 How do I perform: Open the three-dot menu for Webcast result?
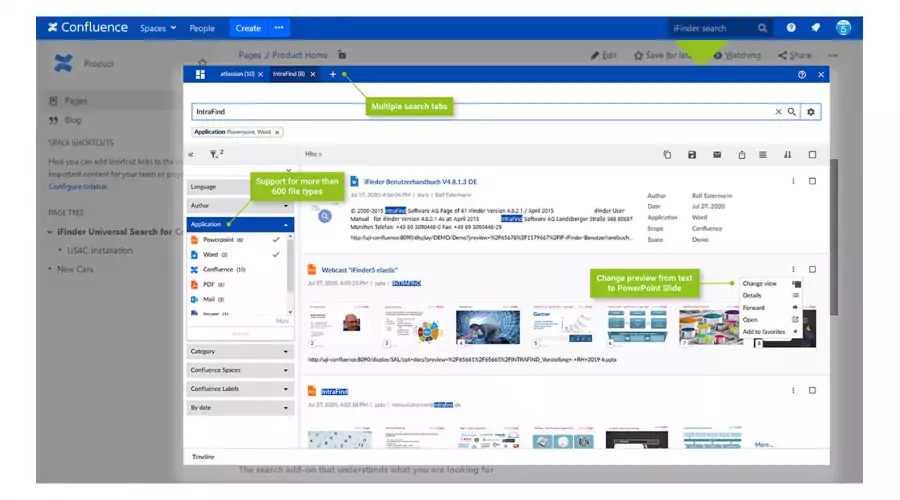(793, 269)
